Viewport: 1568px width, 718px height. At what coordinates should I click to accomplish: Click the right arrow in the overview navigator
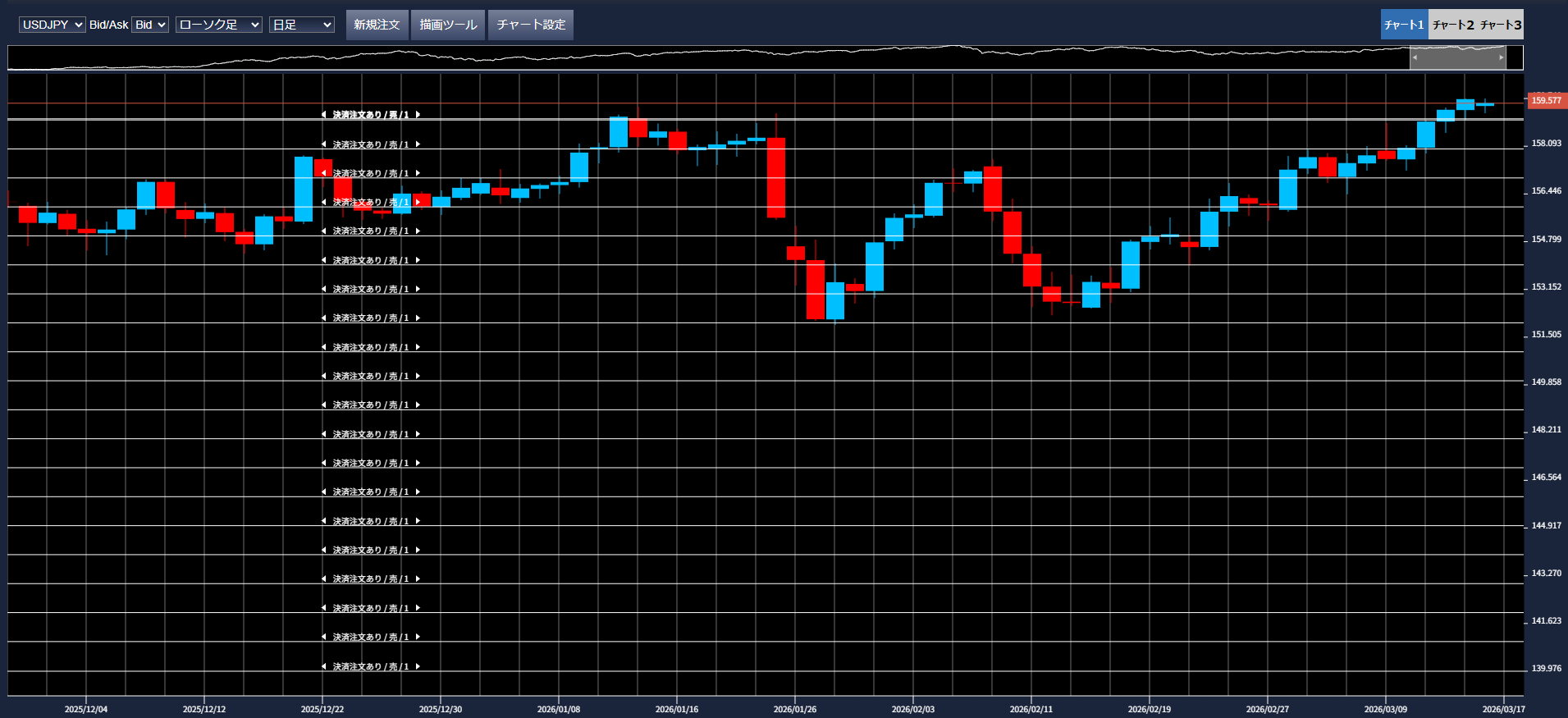click(1502, 57)
